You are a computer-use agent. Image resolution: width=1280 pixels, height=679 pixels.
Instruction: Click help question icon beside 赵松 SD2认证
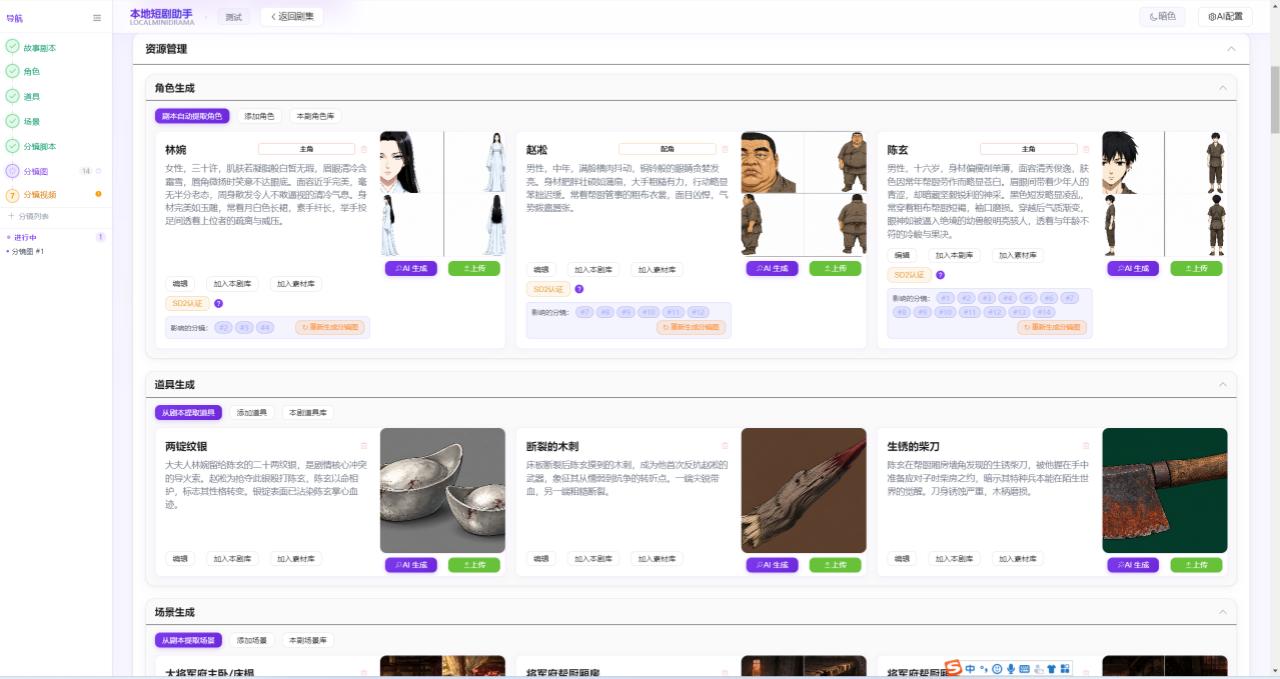(x=579, y=289)
